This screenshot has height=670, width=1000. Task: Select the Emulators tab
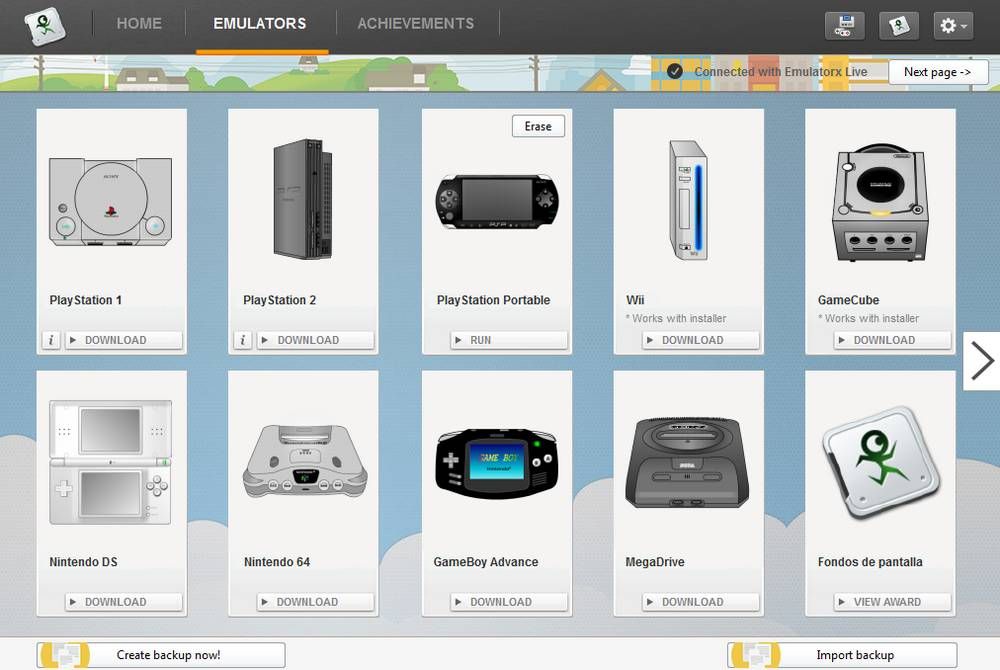[x=260, y=24]
